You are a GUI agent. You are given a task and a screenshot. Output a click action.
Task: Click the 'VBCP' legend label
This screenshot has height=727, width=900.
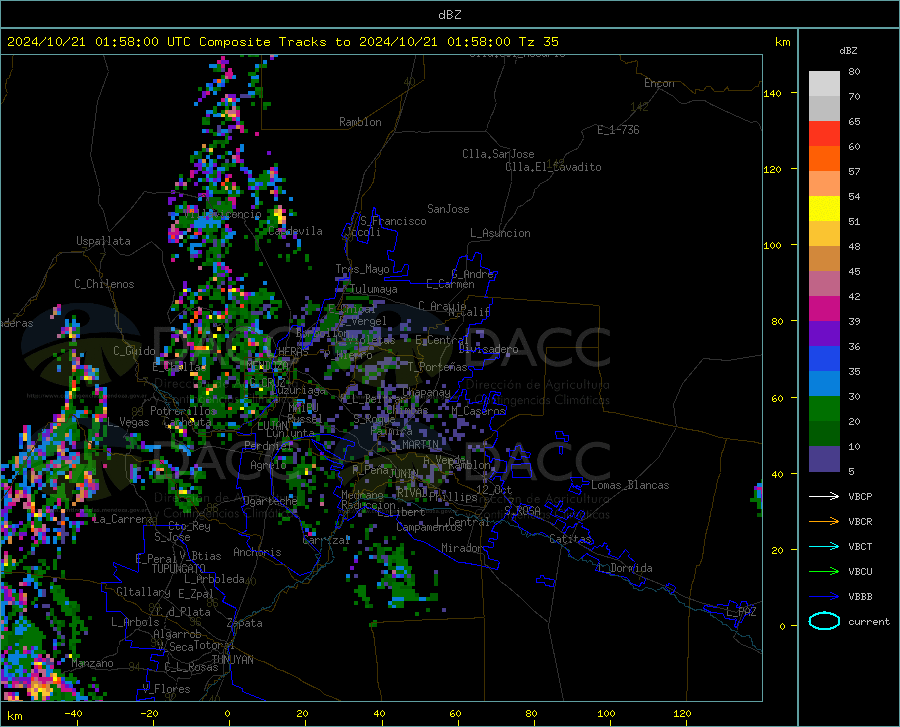(x=860, y=496)
